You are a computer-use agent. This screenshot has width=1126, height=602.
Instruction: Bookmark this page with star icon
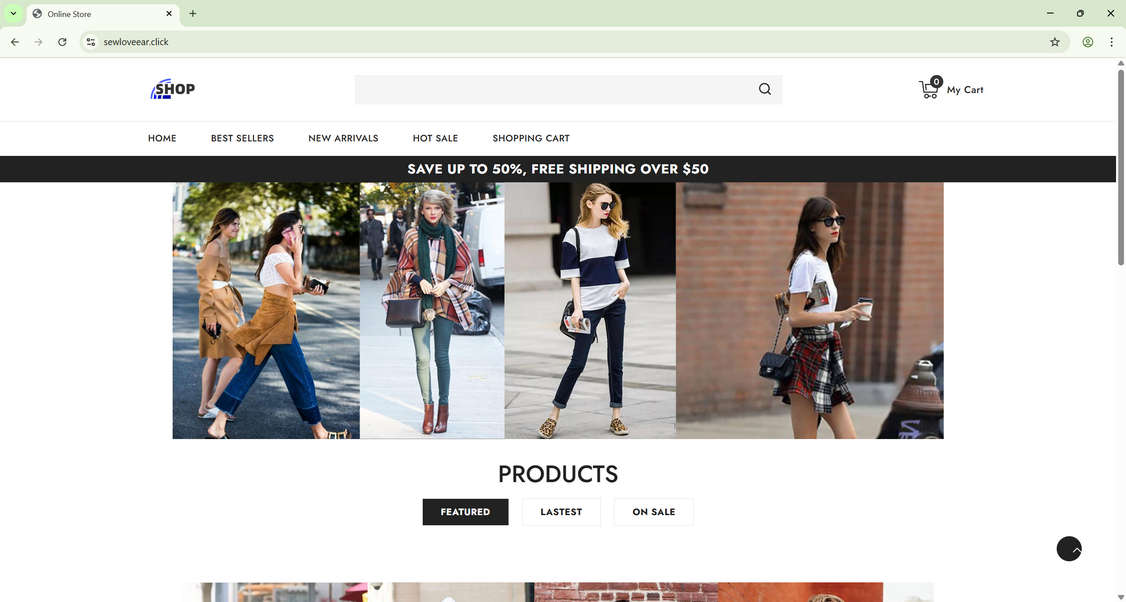1054,42
